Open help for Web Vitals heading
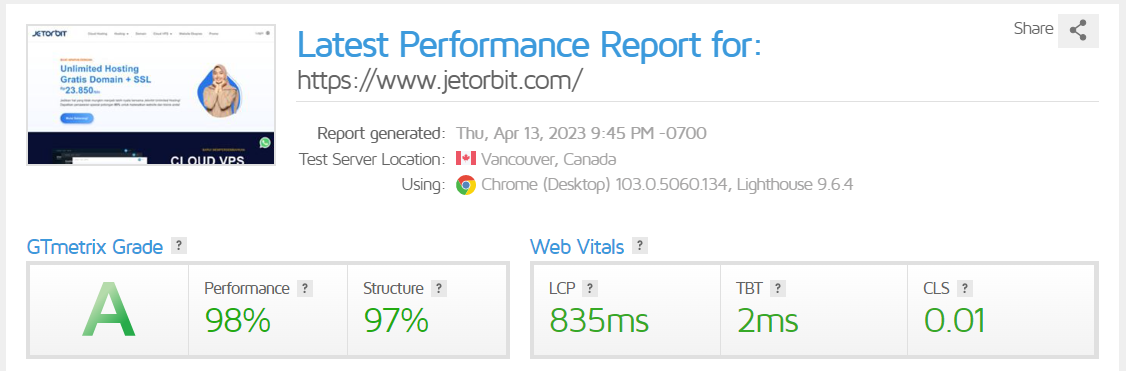 639,245
